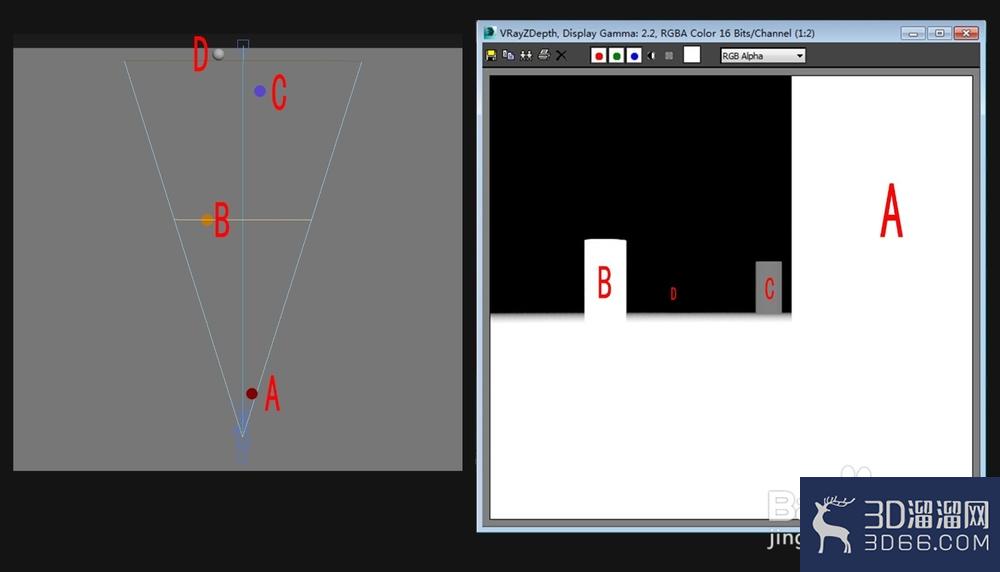Minimize the VRayZDepth window
The image size is (1000, 572).
pos(913,33)
